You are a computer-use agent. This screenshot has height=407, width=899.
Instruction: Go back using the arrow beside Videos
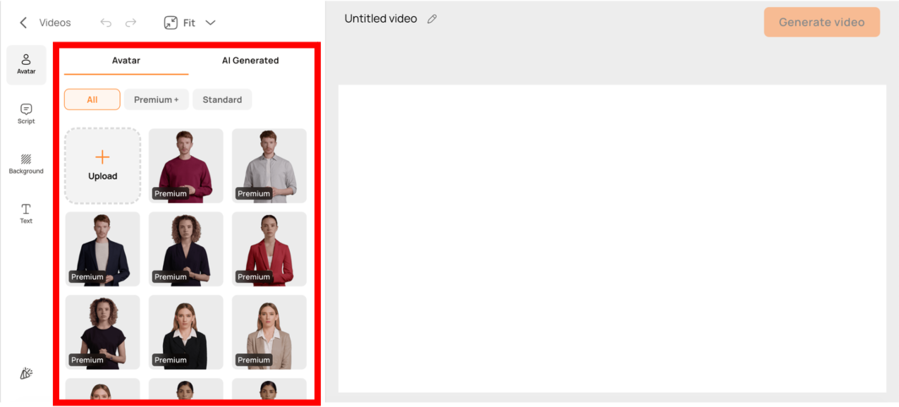point(23,23)
